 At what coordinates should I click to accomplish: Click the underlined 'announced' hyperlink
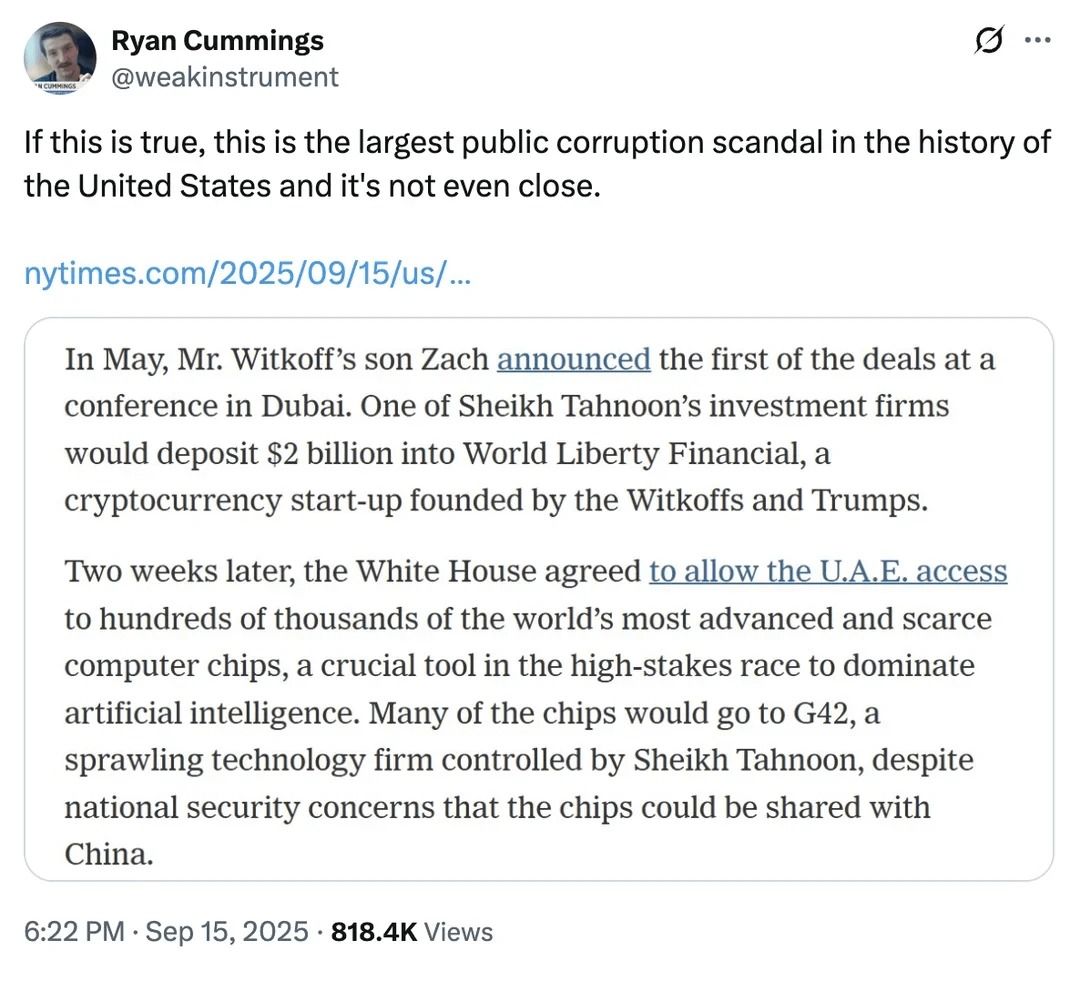(573, 359)
